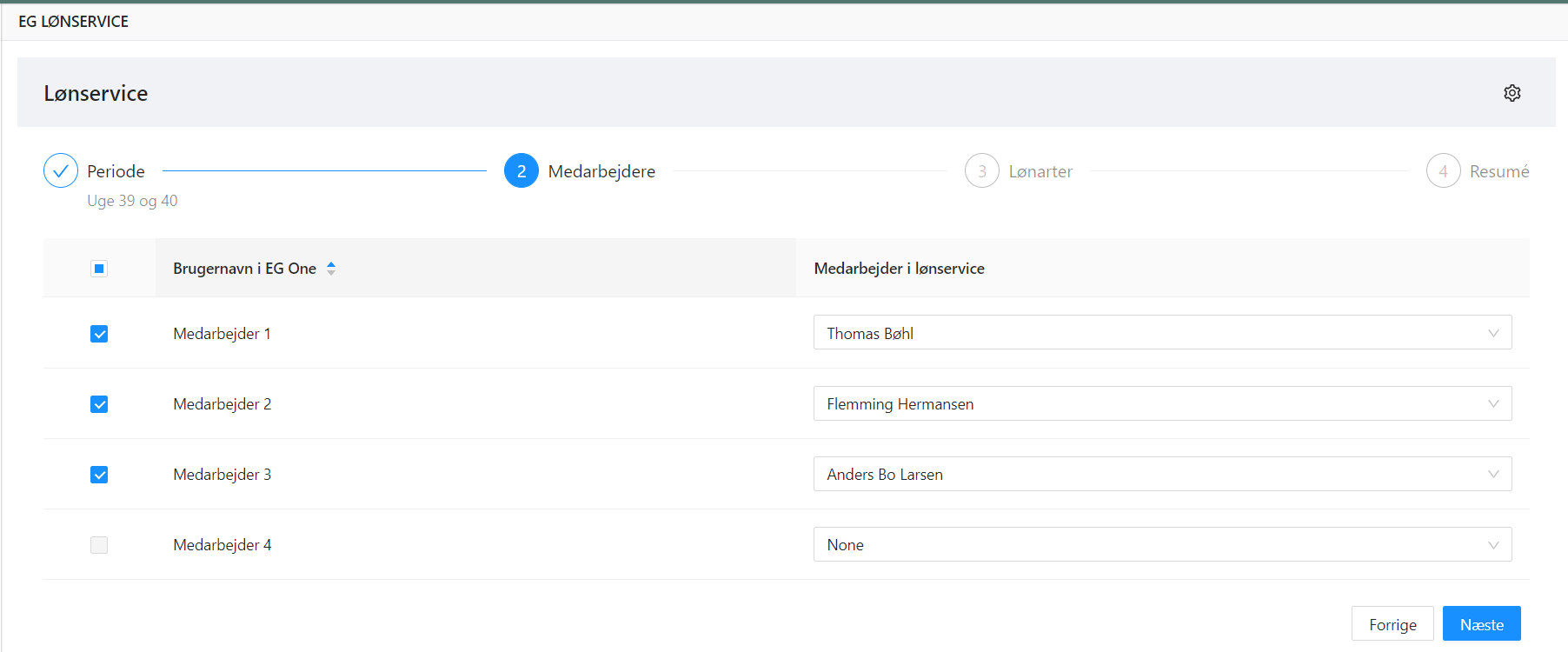This screenshot has width=1568, height=652.
Task: Click the Medarbejder 1 name text
Action: [222, 334]
